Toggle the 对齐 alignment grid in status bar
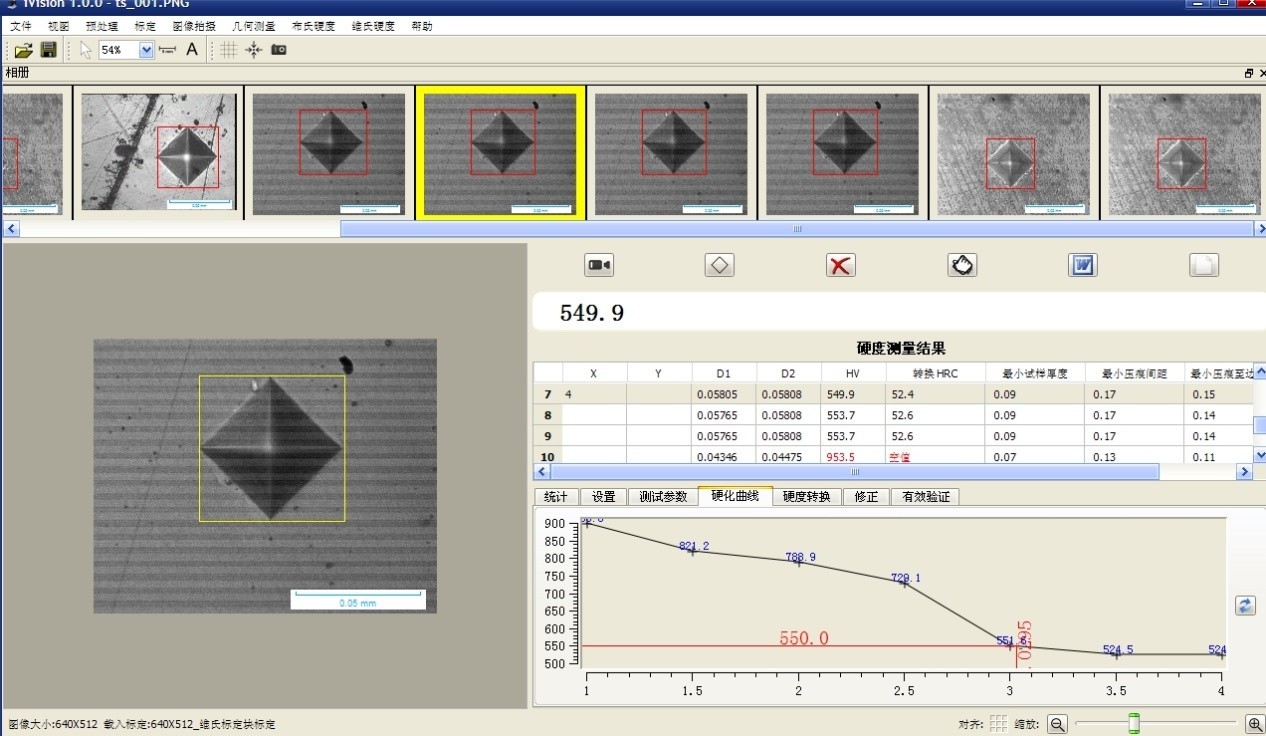This screenshot has width=1266, height=736. click(x=998, y=724)
